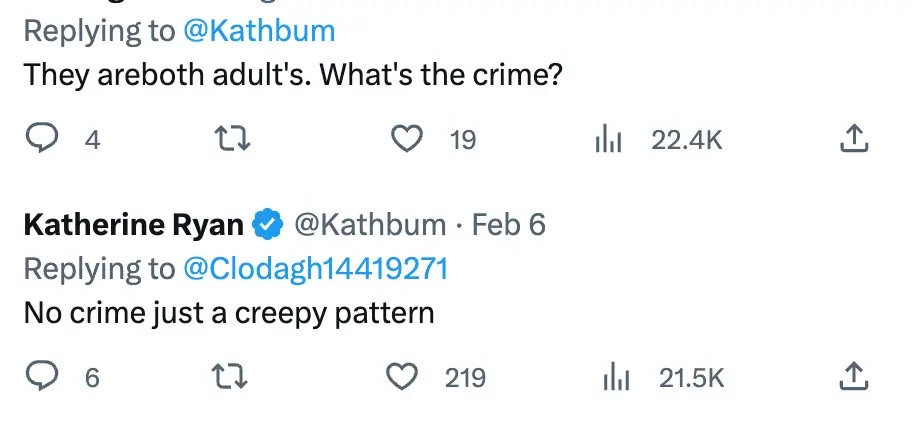
Task: Click the @Kathbum handle beside verified badge
Action: 368,225
